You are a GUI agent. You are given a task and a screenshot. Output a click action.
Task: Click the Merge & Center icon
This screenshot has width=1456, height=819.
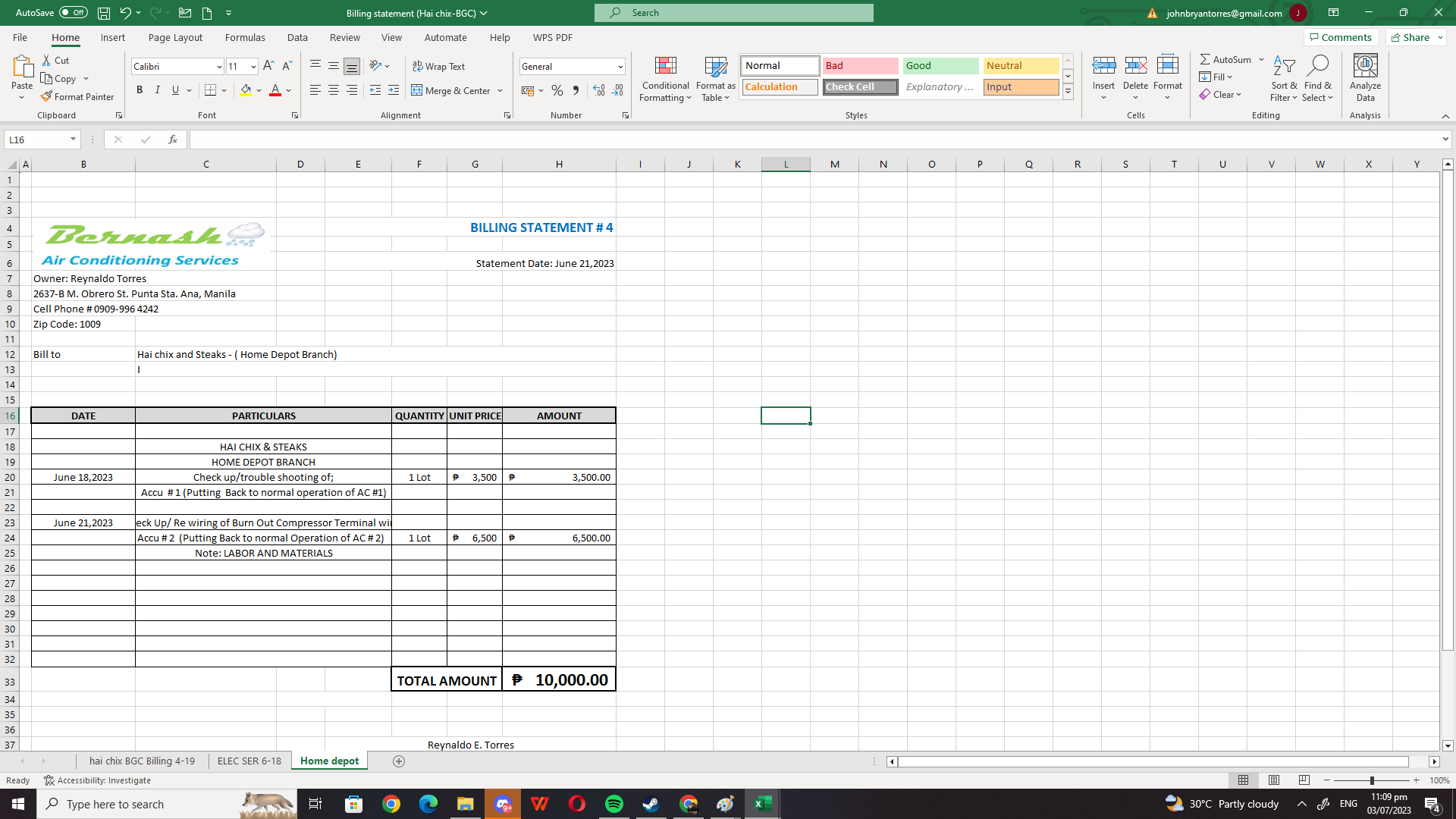click(417, 90)
